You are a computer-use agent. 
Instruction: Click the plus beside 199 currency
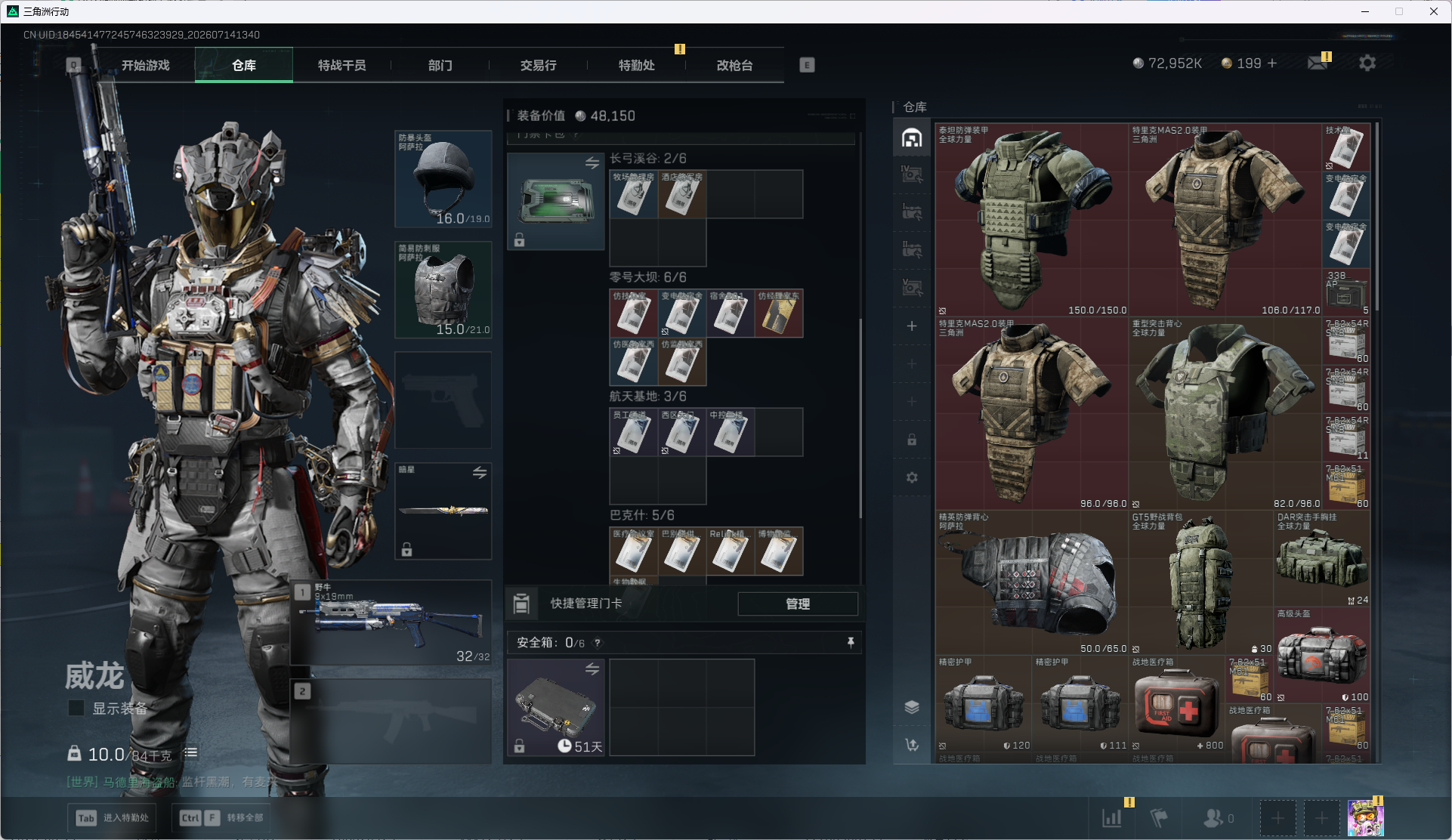coord(1272,63)
